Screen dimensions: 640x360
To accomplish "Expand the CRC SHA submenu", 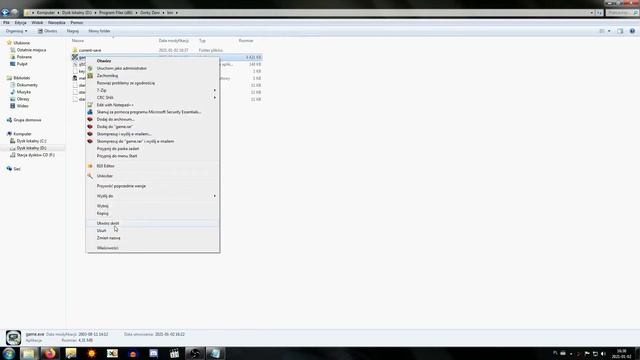I will (153, 98).
